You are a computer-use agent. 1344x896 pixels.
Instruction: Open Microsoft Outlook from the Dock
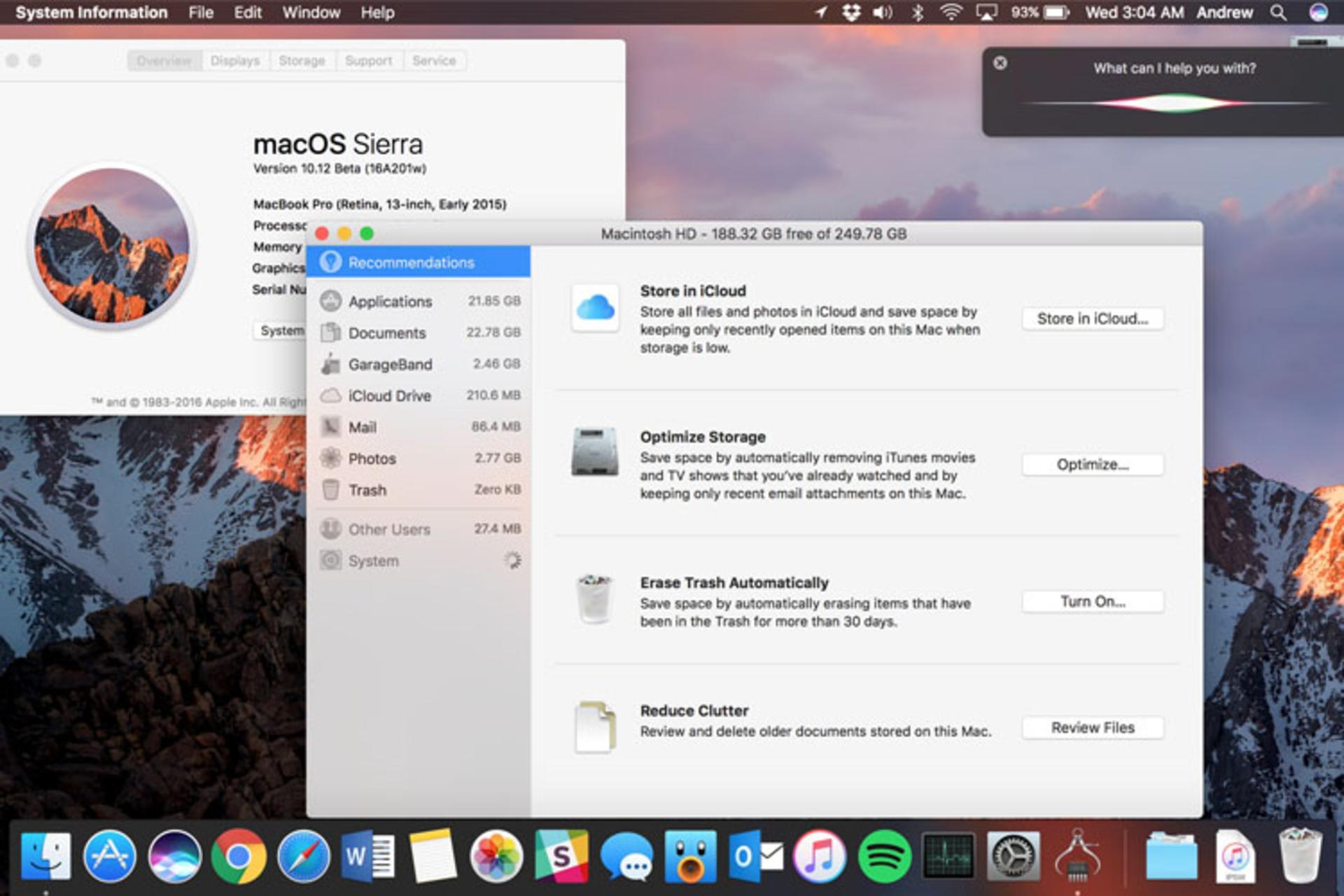[x=755, y=855]
